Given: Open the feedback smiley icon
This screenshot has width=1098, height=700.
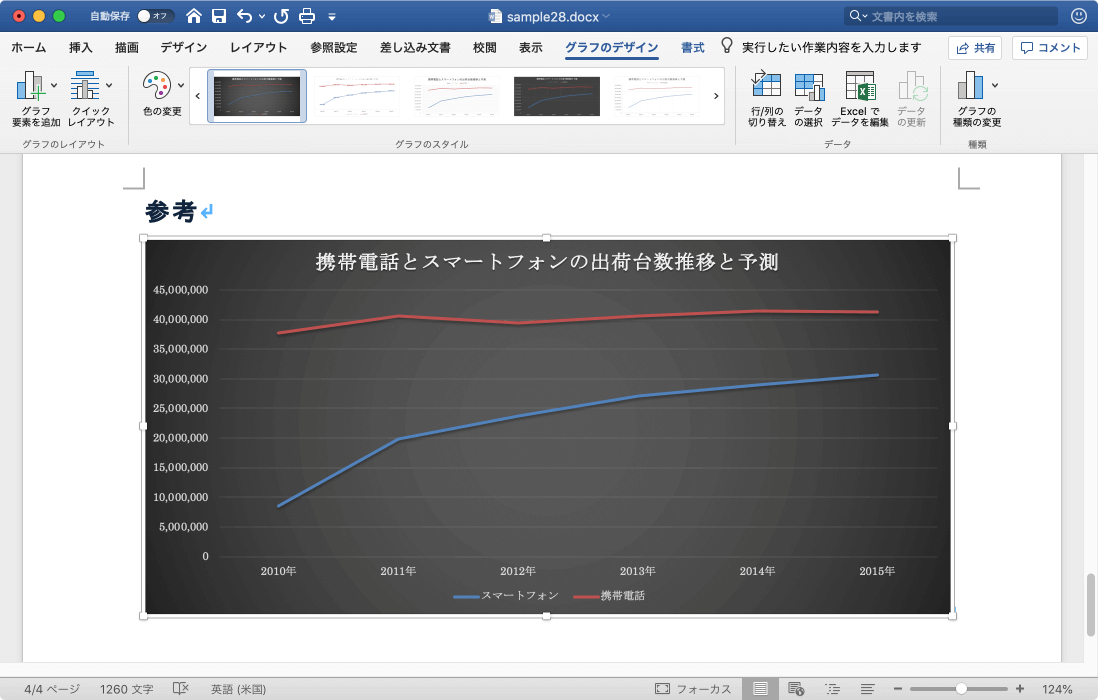Looking at the screenshot, I should tap(1078, 15).
